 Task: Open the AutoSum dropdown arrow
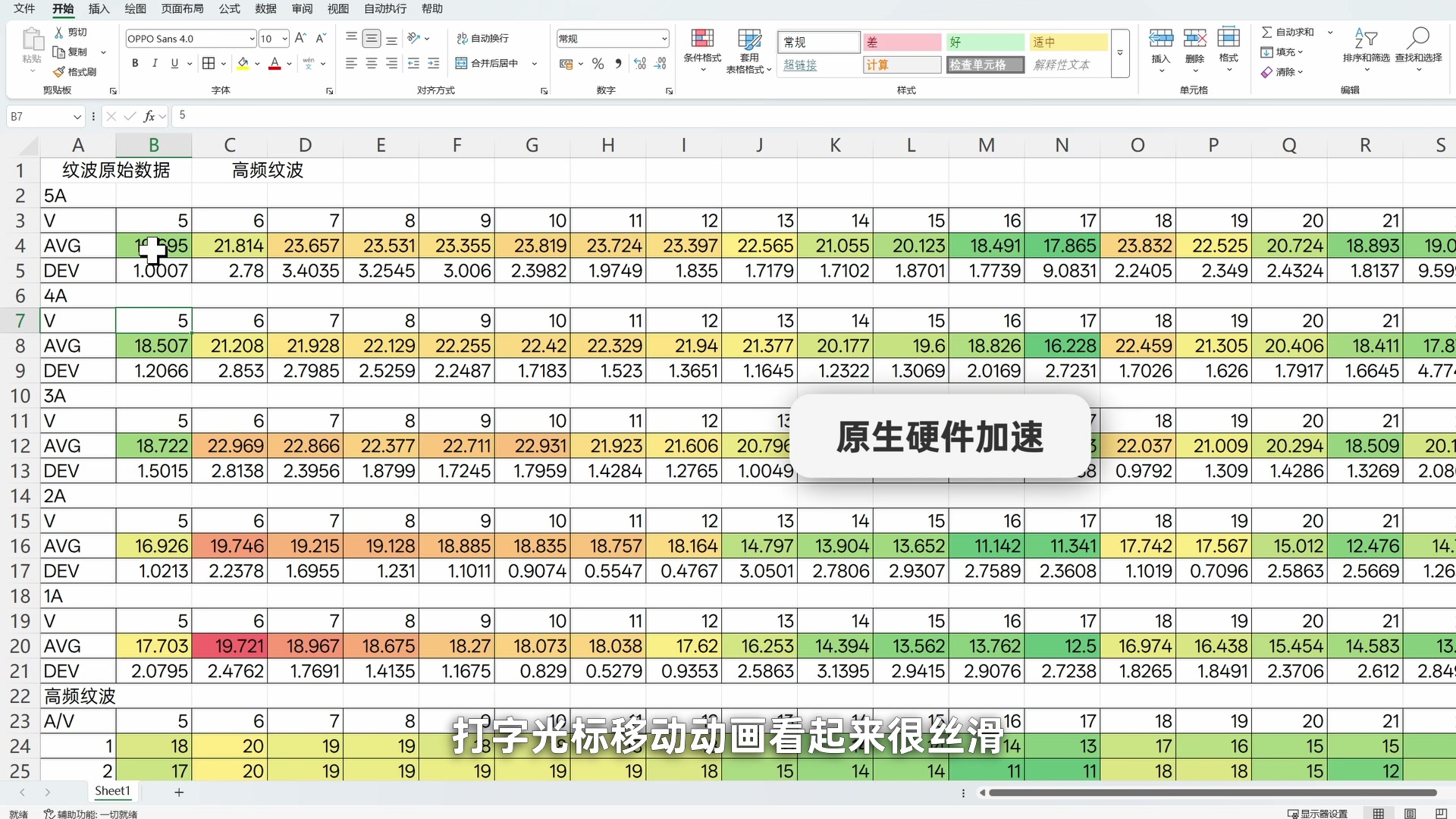(x=1330, y=33)
